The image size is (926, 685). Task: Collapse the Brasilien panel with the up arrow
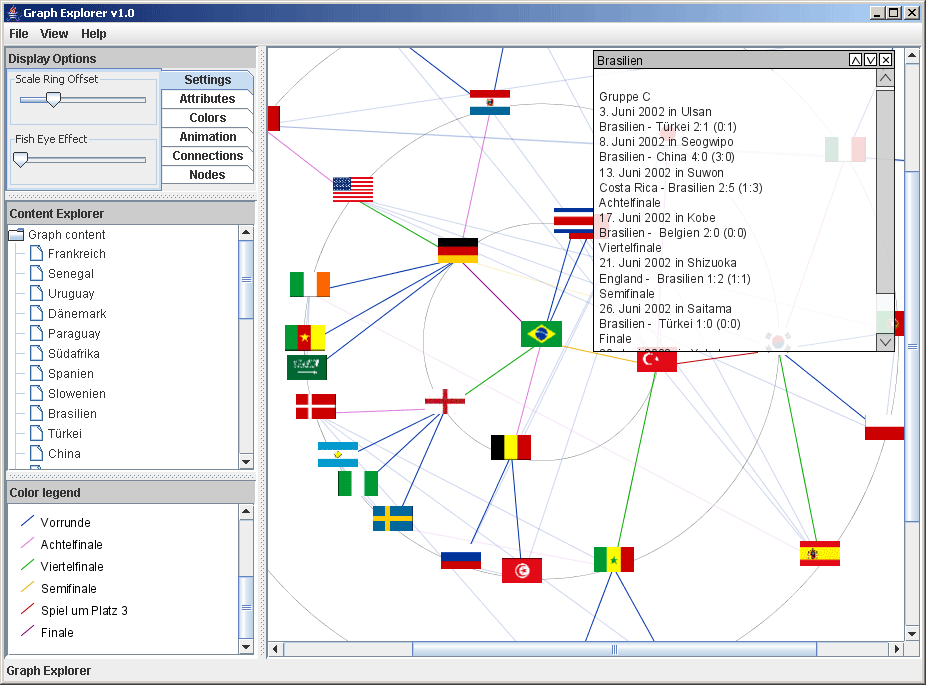(855, 60)
